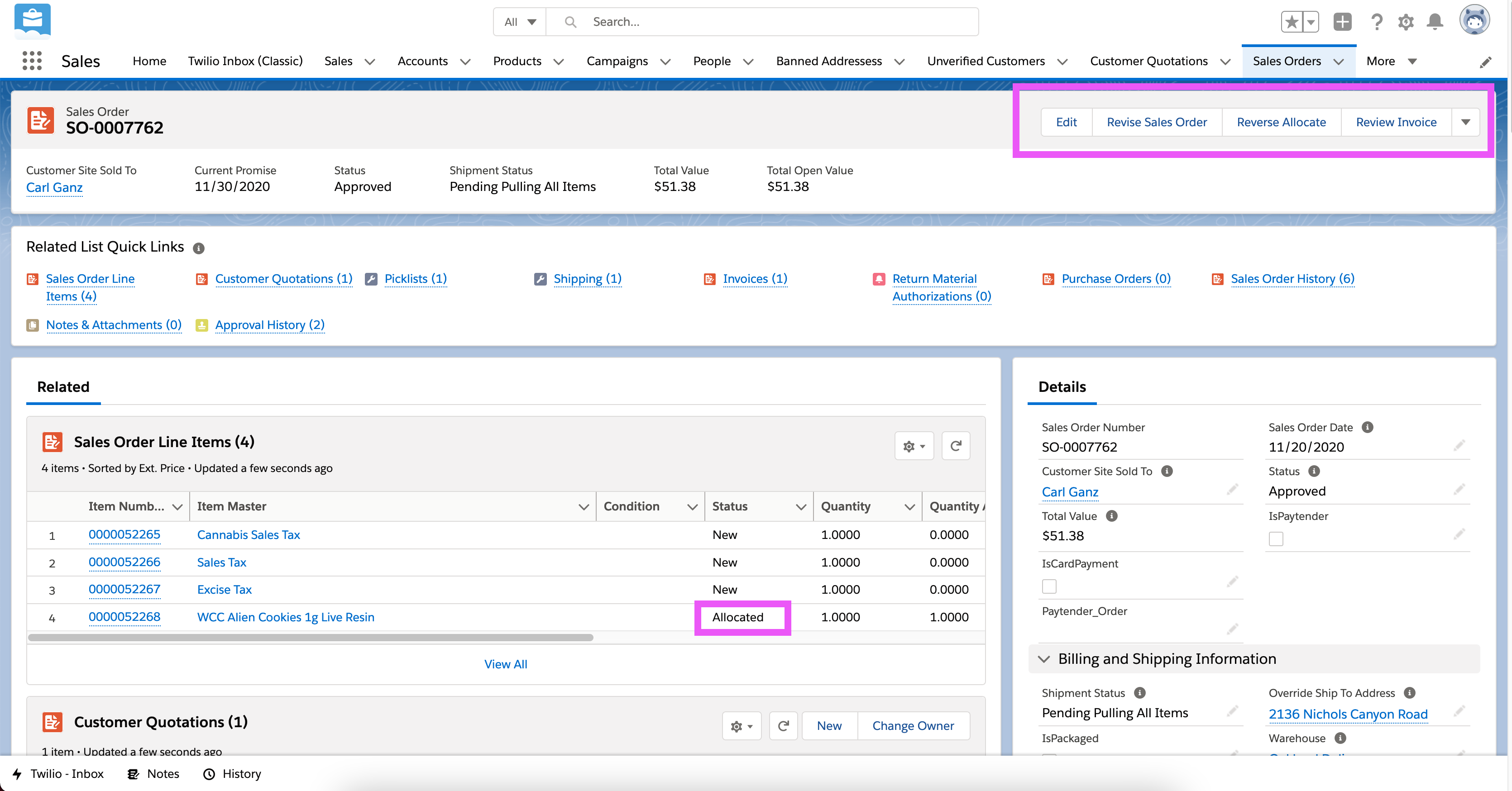1512x791 pixels.
Task: Click the Override Ship To Address info icon
Action: tap(1409, 693)
